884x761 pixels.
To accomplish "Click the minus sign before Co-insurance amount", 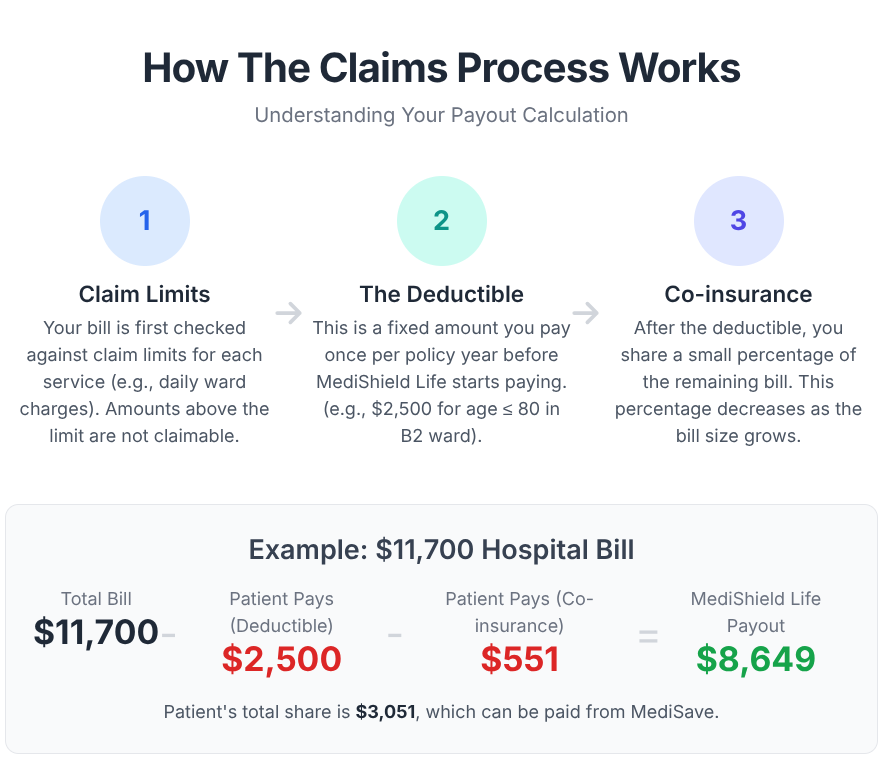I will [x=395, y=635].
